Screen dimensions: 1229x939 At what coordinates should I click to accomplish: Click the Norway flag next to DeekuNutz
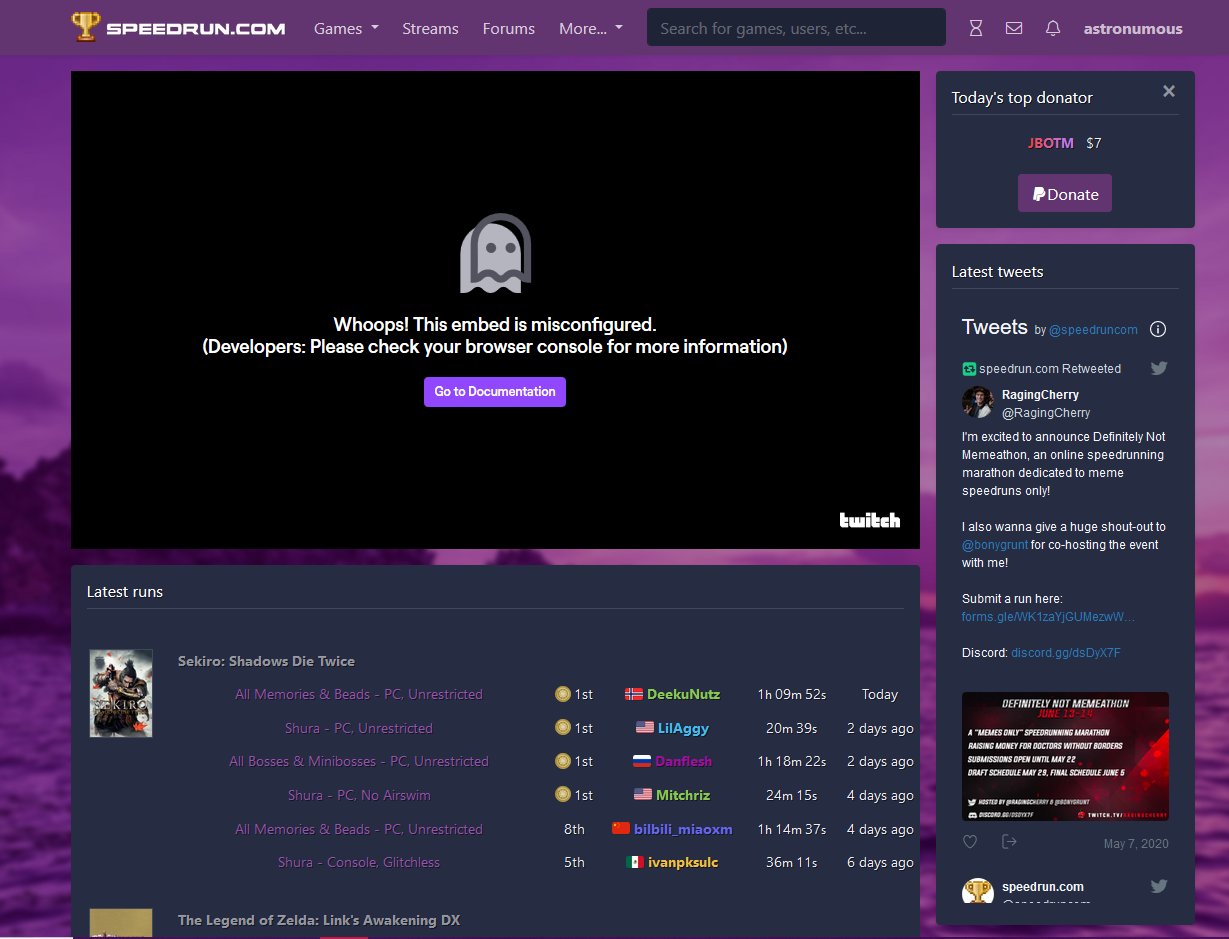click(x=634, y=694)
